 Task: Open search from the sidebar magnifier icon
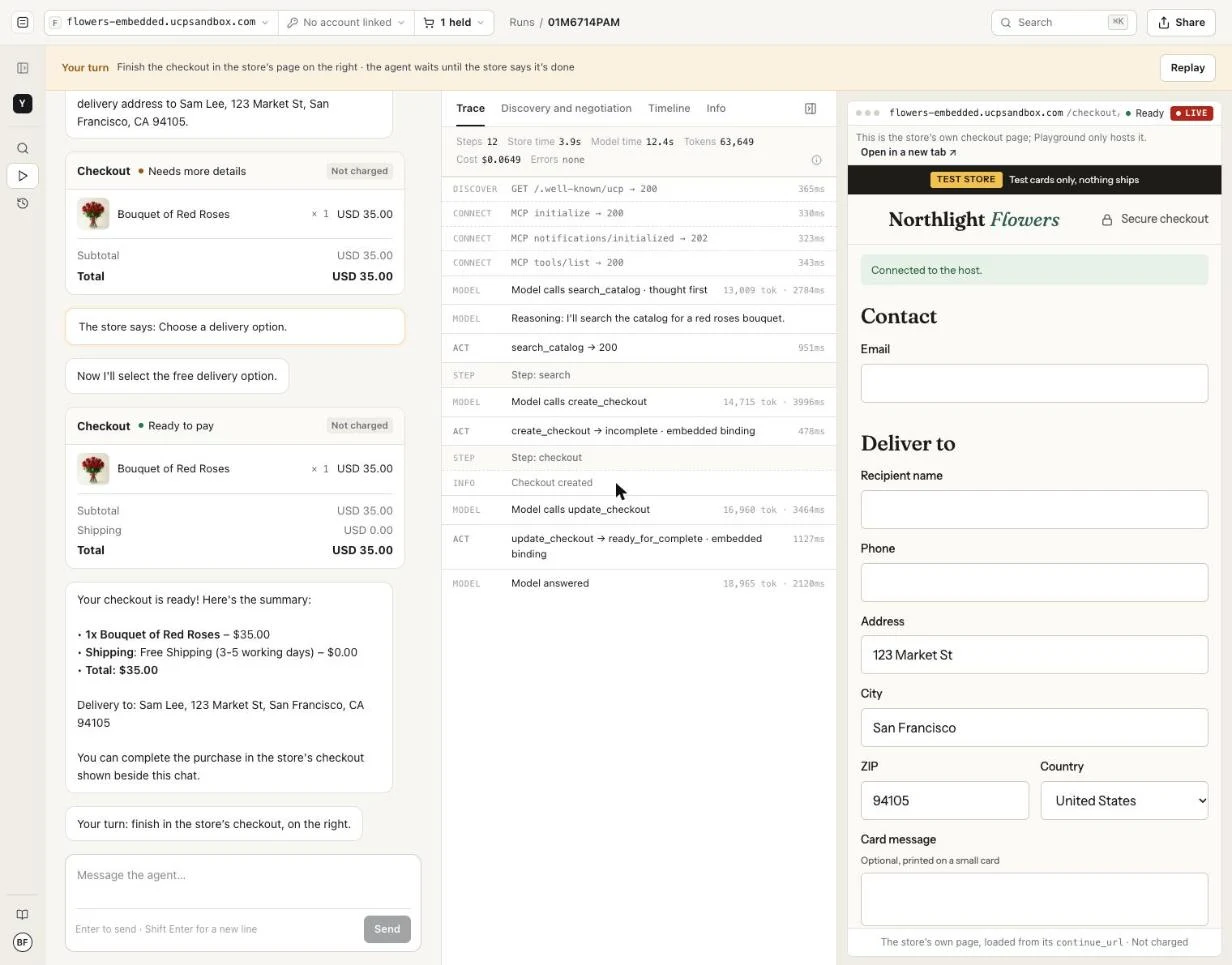click(x=22, y=148)
